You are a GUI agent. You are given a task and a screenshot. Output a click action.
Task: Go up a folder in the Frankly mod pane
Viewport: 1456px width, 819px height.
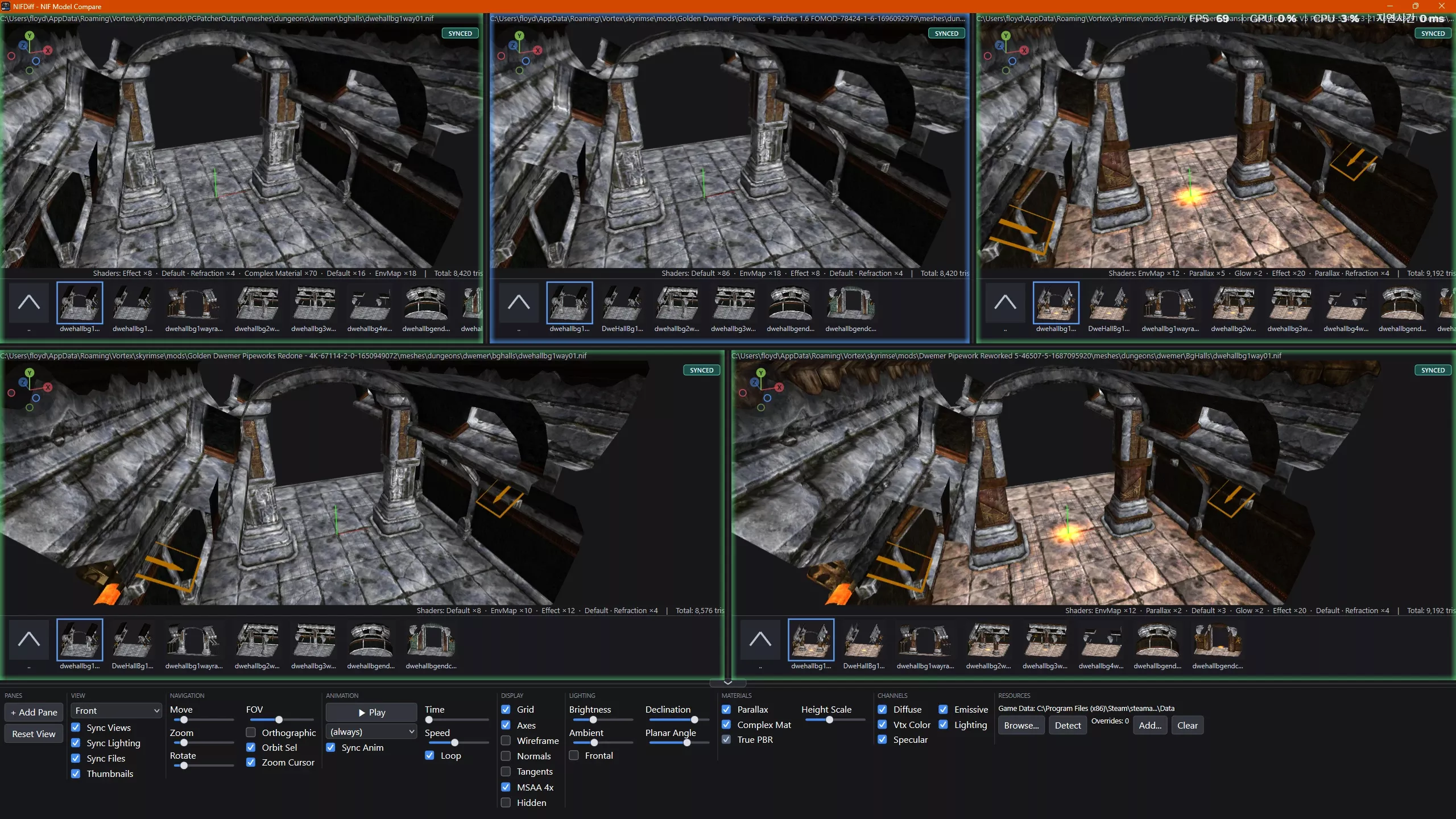pyautogui.click(x=1005, y=302)
